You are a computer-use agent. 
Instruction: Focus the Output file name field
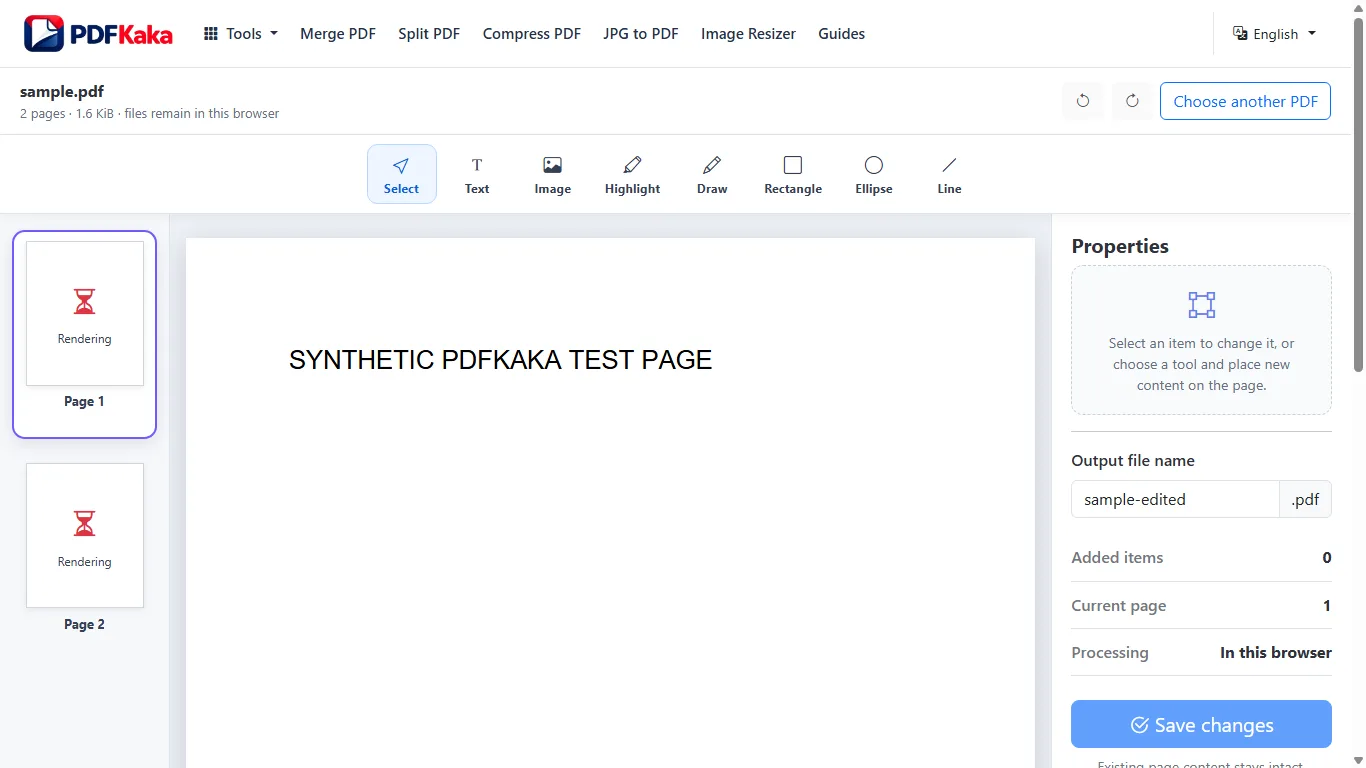[x=1175, y=499]
